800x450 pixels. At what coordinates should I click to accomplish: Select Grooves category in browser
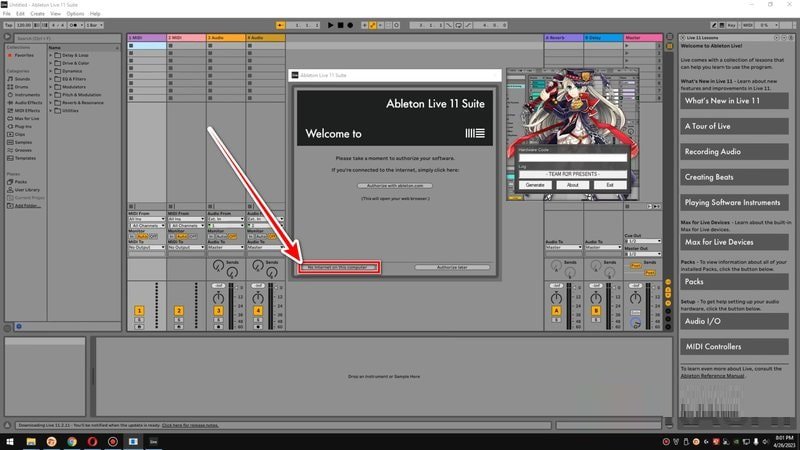tap(23, 150)
